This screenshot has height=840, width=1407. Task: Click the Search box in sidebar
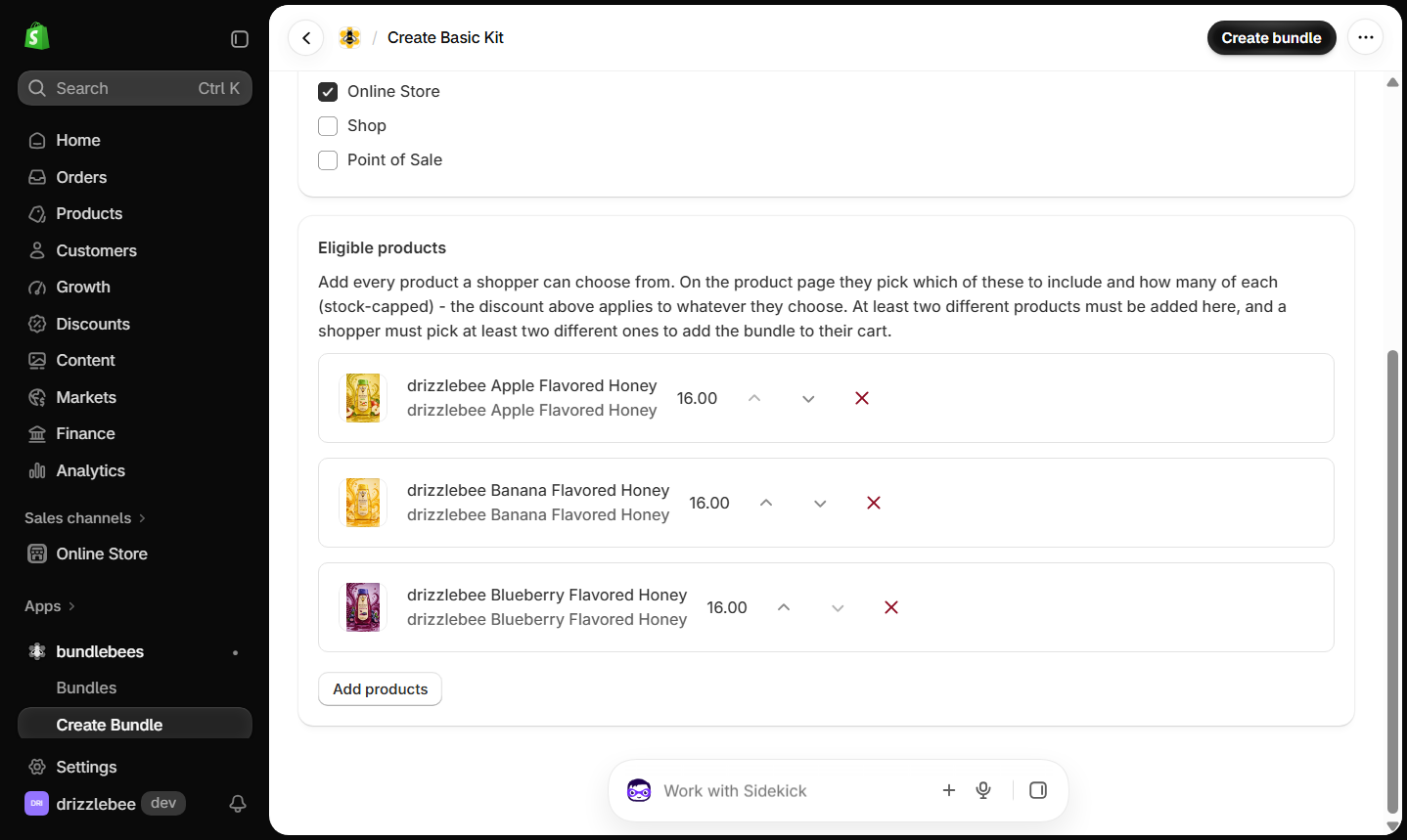[x=135, y=88]
